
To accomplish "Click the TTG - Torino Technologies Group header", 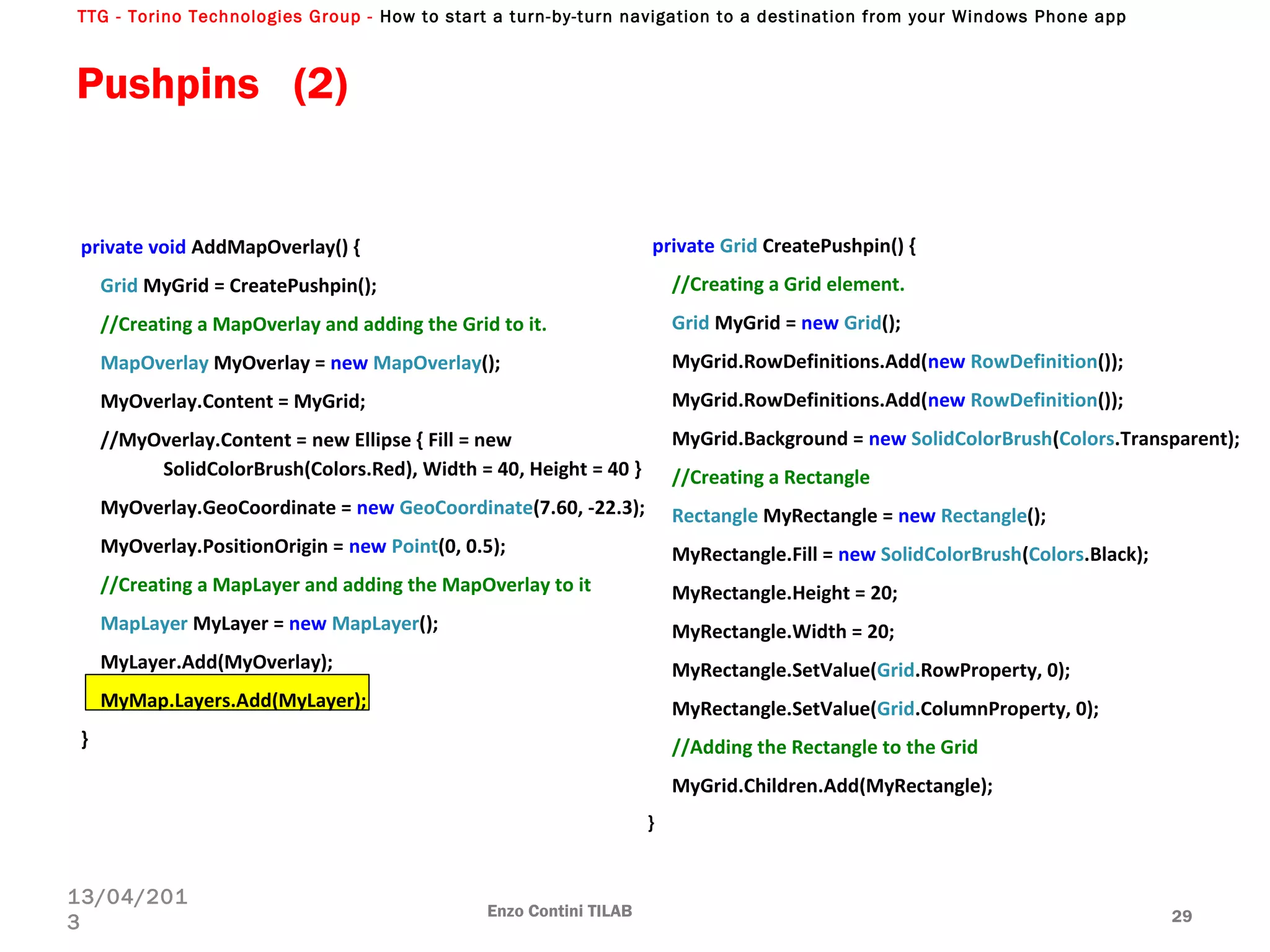I will [218, 17].
